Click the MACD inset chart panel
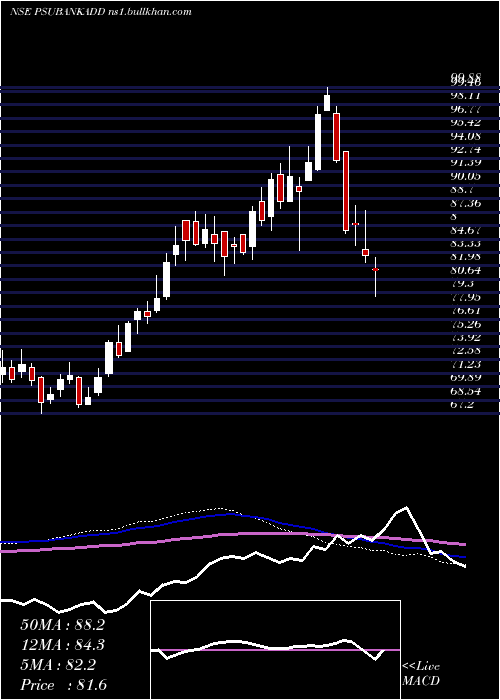 [x=275, y=650]
